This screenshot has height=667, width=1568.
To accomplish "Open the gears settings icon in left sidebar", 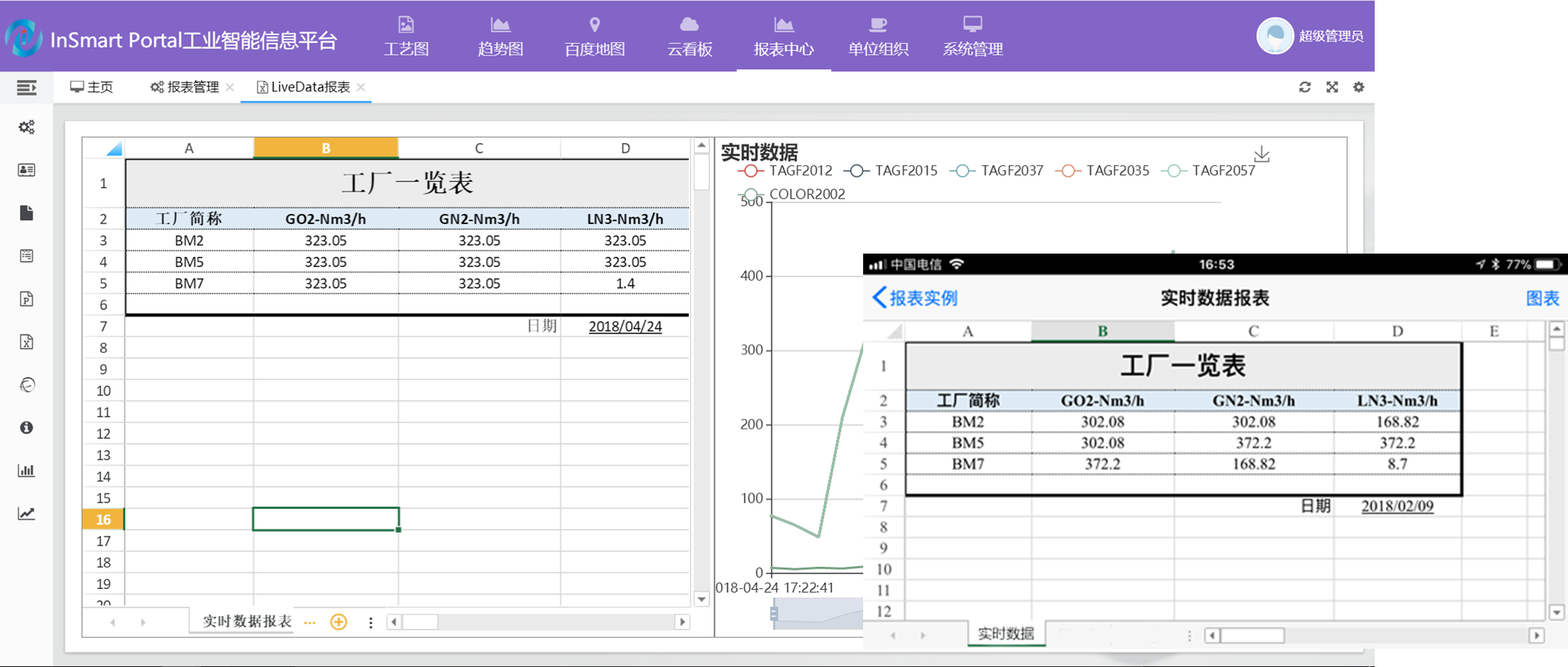I will (x=26, y=127).
